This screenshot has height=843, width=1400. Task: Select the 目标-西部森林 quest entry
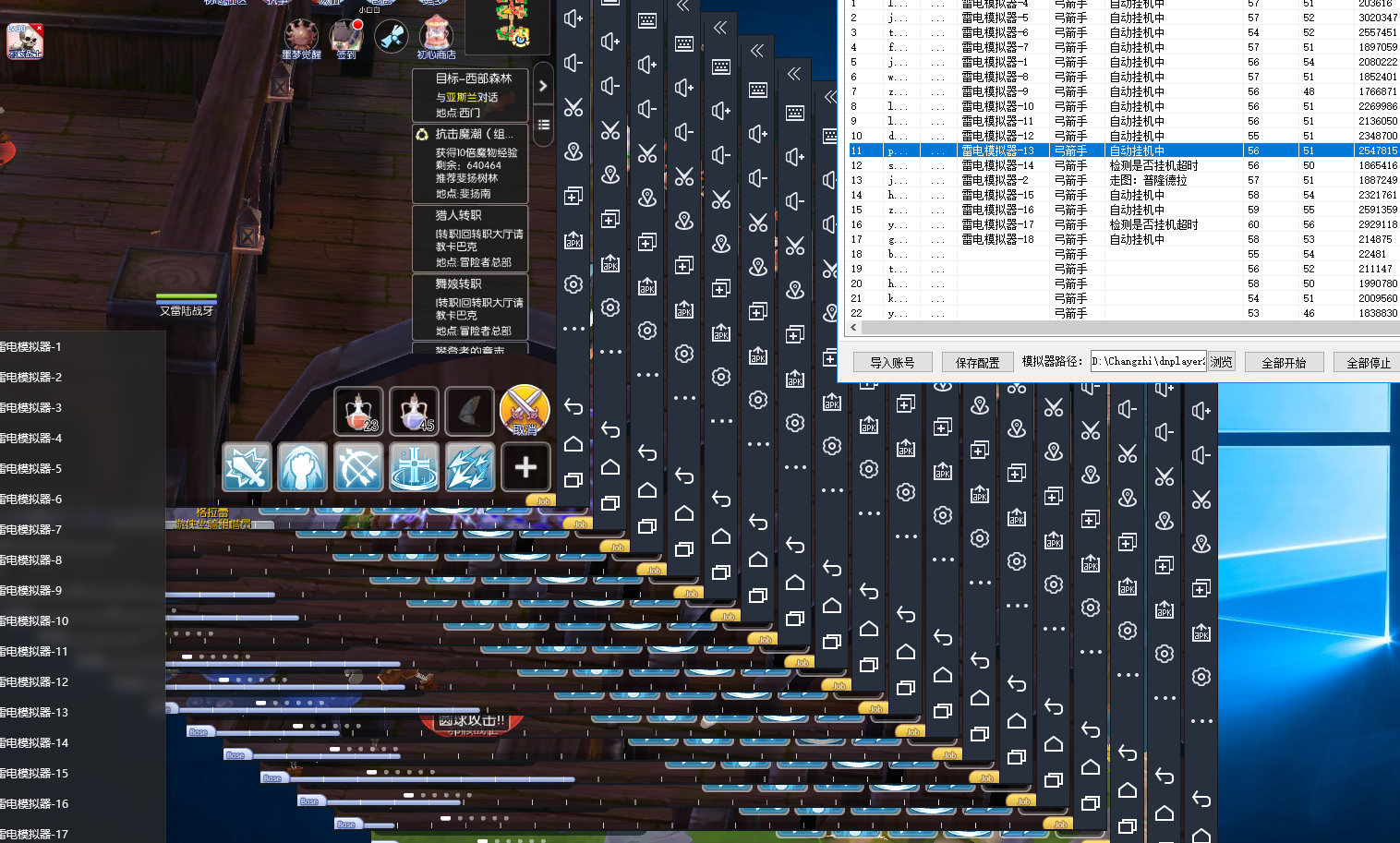470,95
